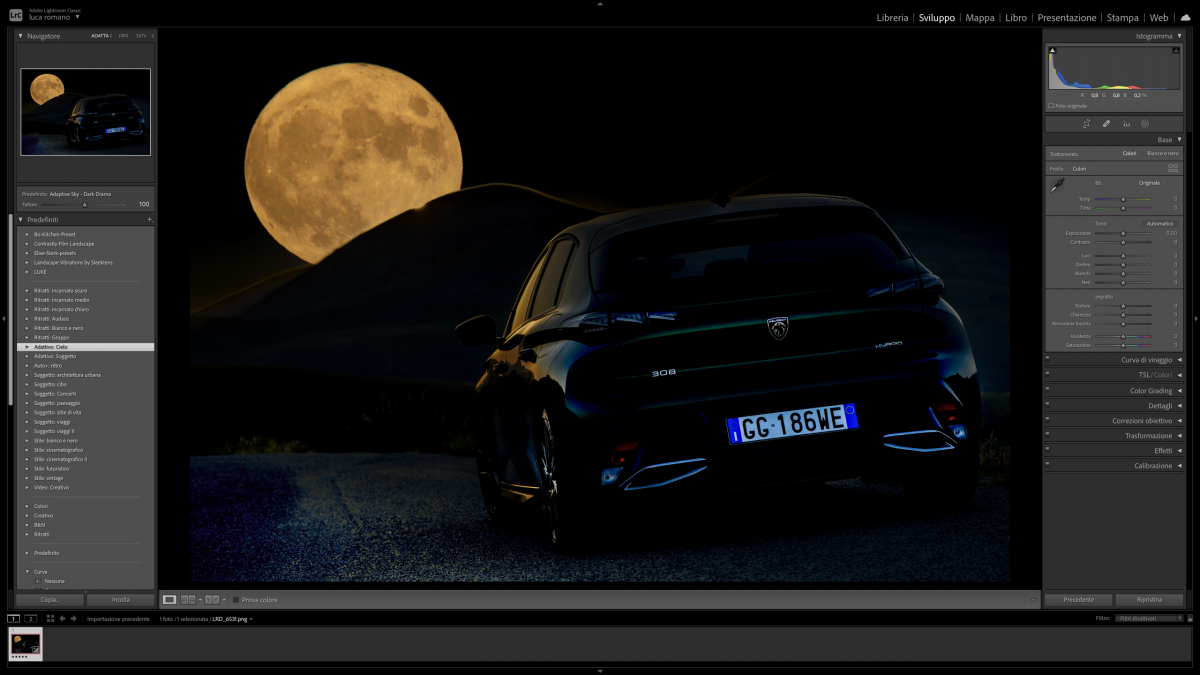
Task: Click the Navigatore preview thumbnail
Action: tap(86, 112)
